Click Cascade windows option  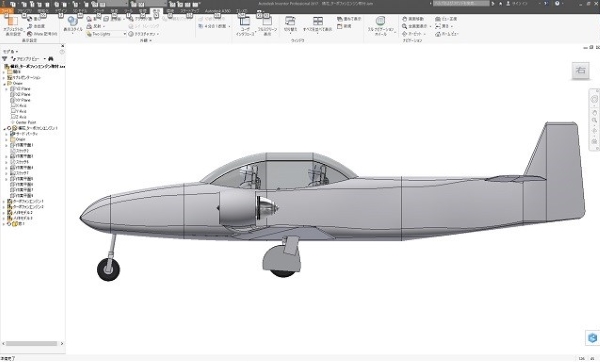(x=349, y=19)
